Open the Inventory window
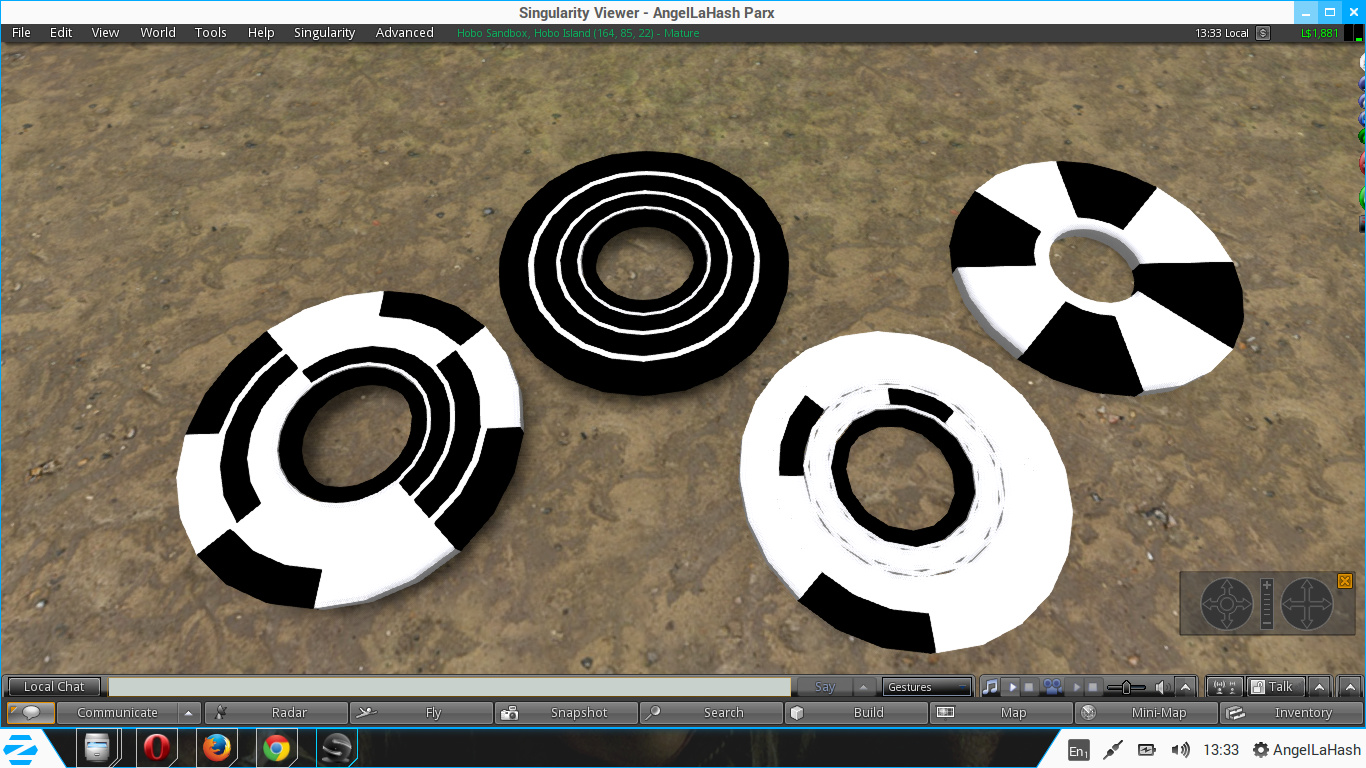 click(x=1290, y=713)
